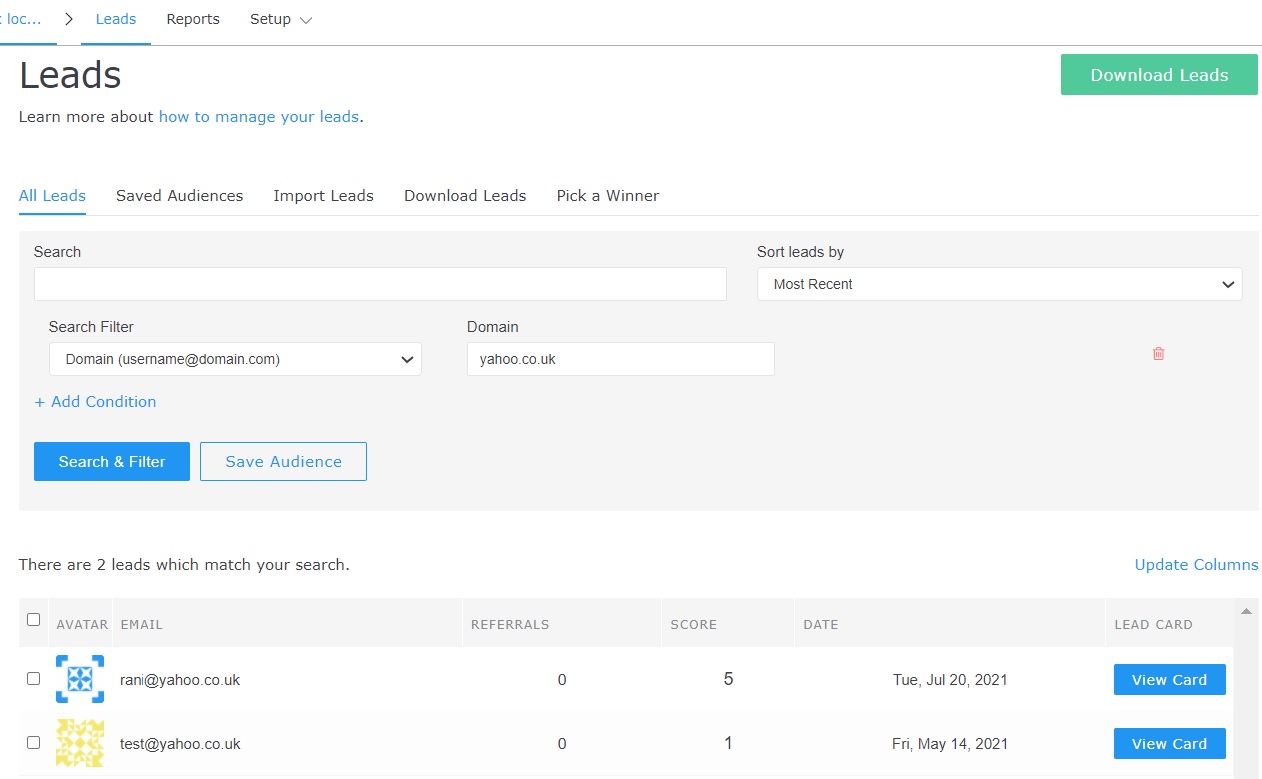Check the checkbox for rani@yahoo.co.uk
This screenshot has width=1262, height=779.
pos(33,678)
